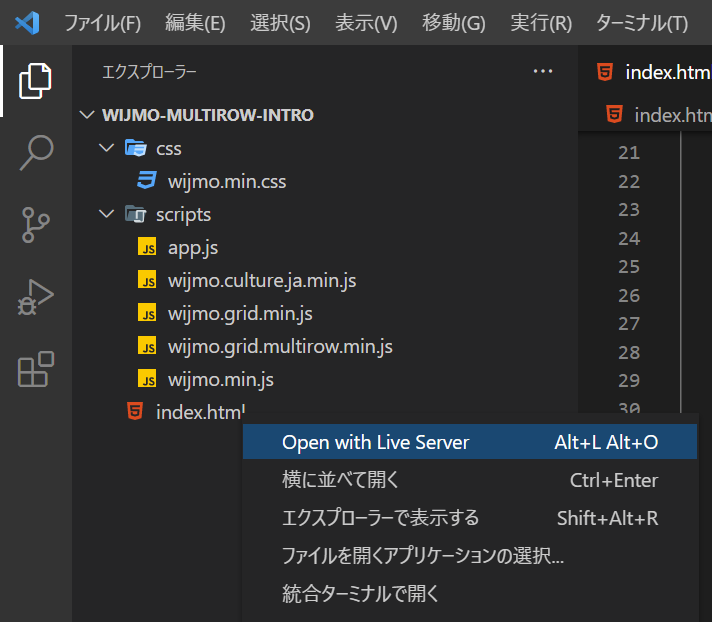
Task: Open the ファイル(F) menu
Action: pyautogui.click(x=103, y=23)
